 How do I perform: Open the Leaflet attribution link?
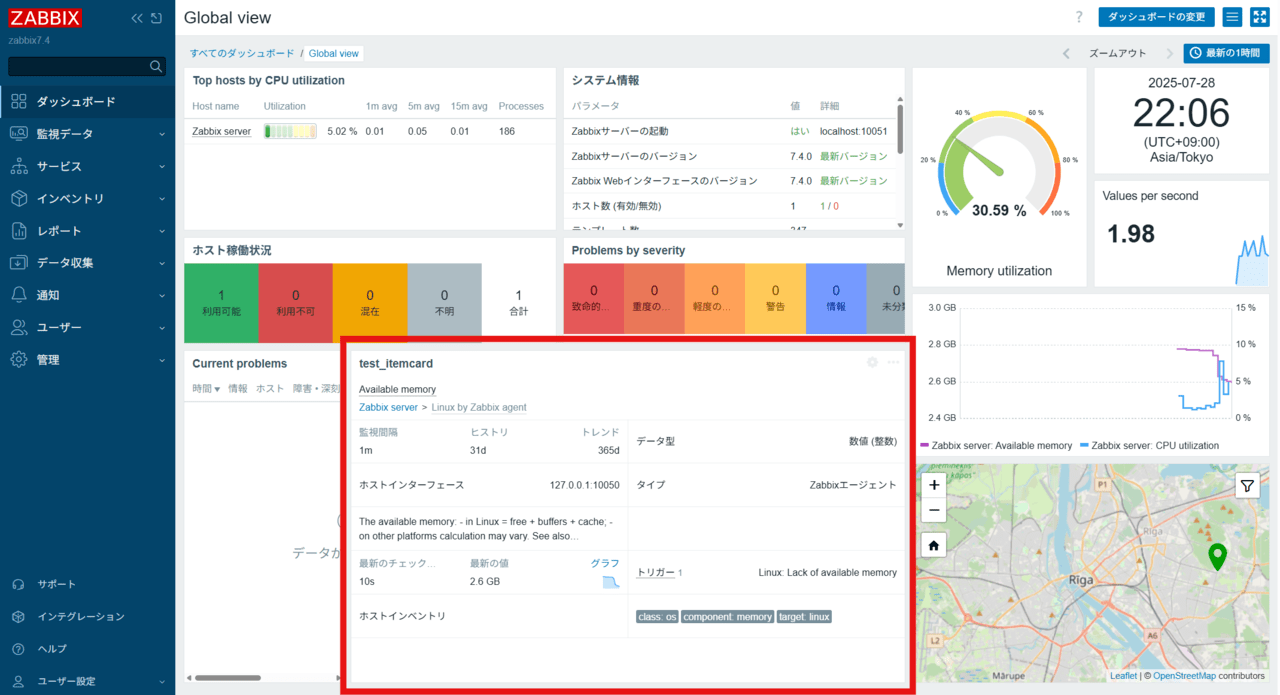[1123, 676]
